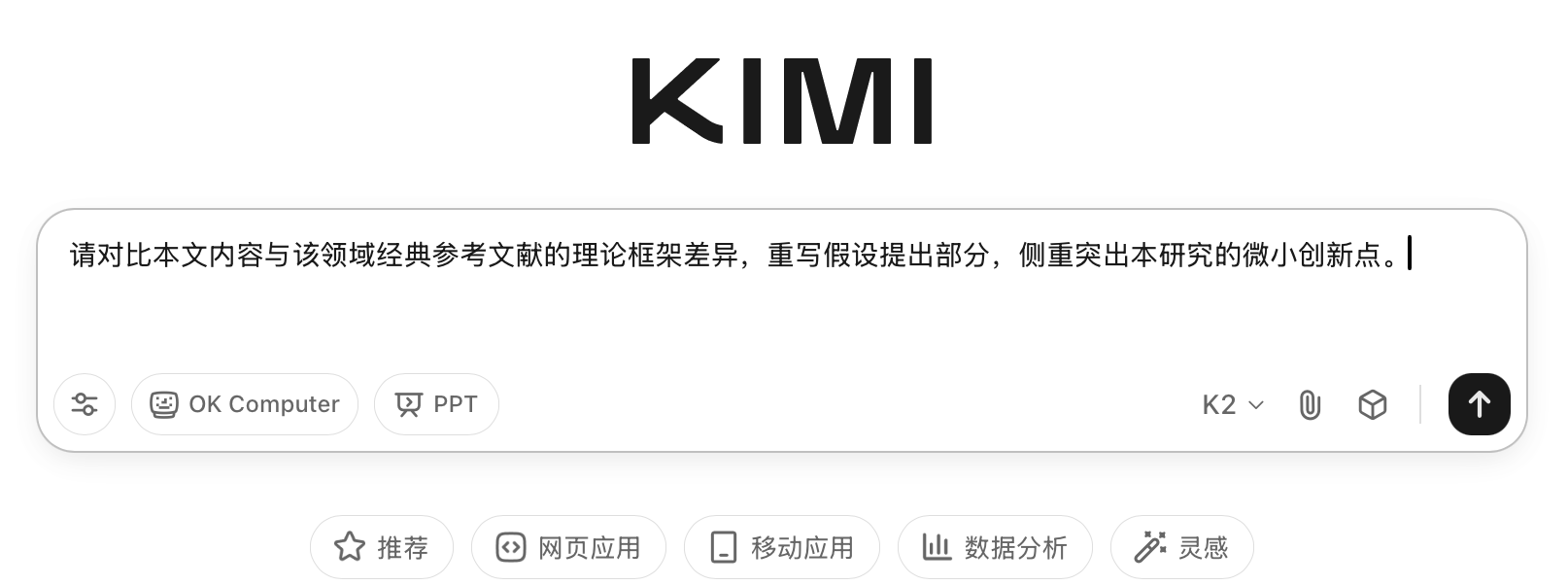Screen dimensions: 1568x585
Task: Toggle the OK Computer mode chip
Action: click(245, 404)
